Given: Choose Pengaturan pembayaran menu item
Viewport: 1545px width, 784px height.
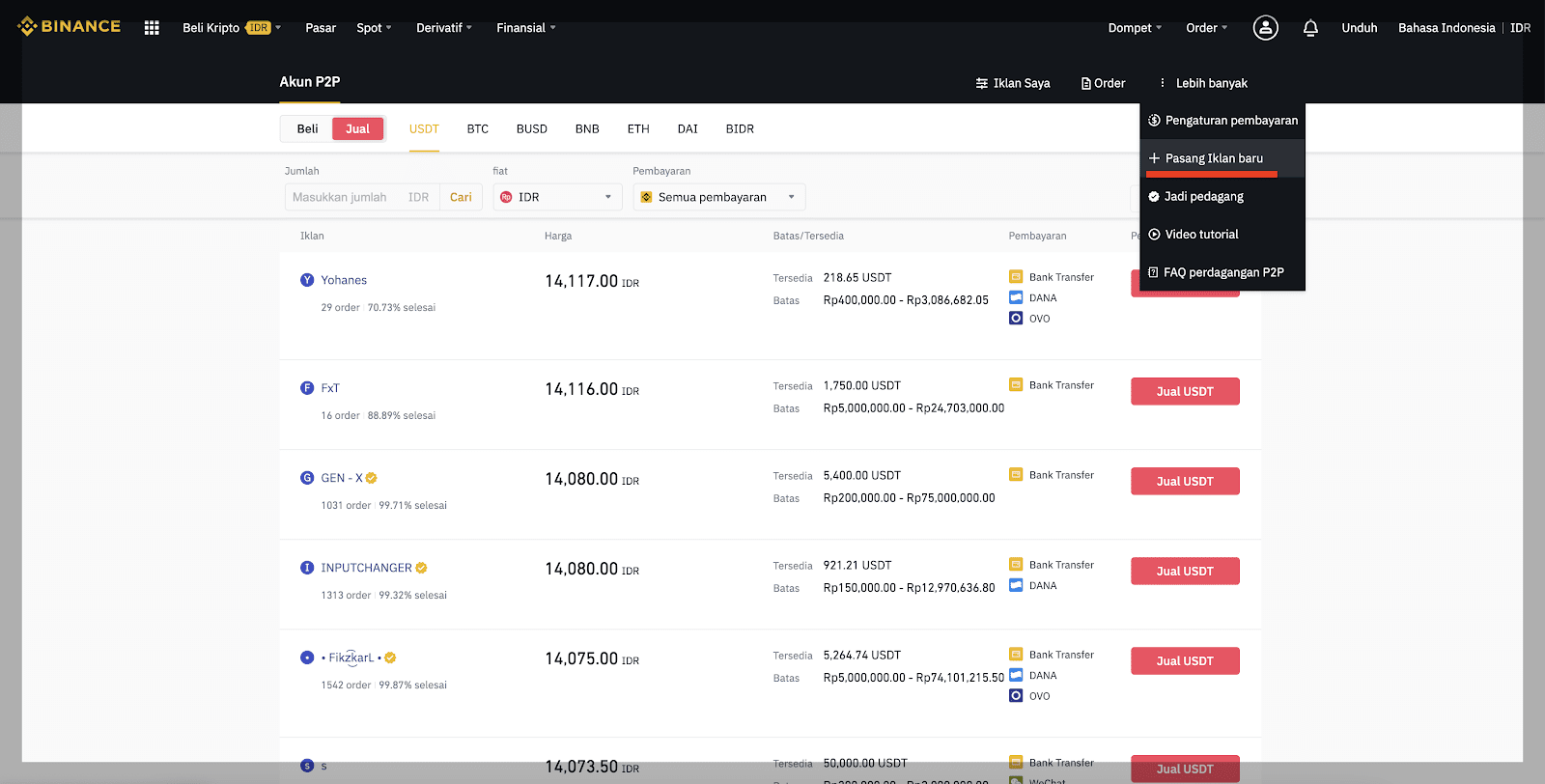Looking at the screenshot, I should pyautogui.click(x=1222, y=121).
